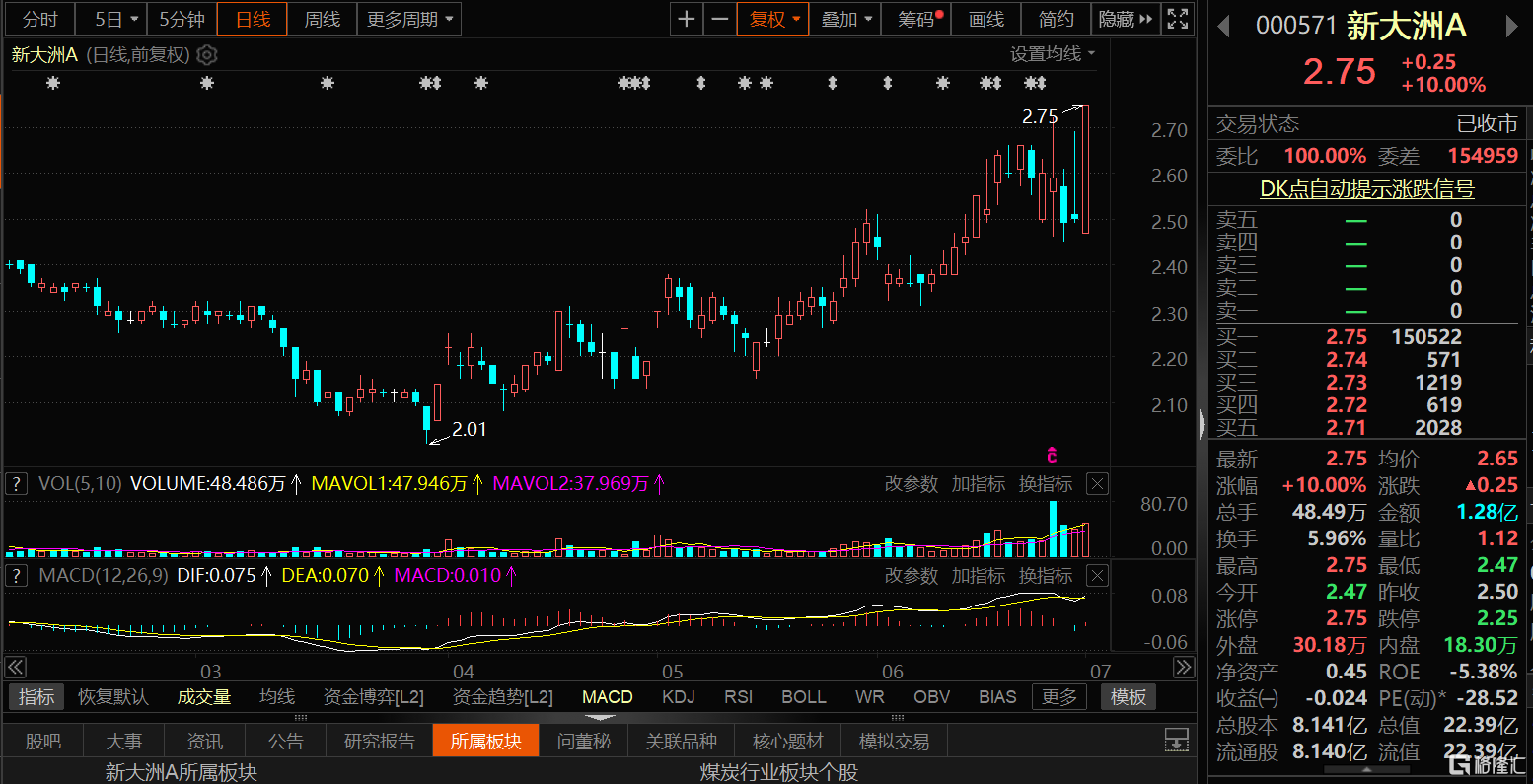The image size is (1533, 784).
Task: Select the 周线 weekly period
Action: point(322,19)
